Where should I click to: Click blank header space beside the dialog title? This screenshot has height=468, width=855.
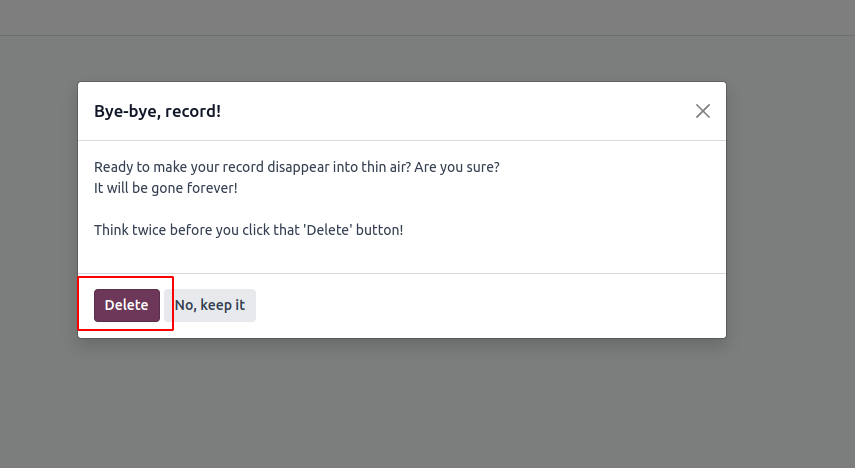click(450, 111)
